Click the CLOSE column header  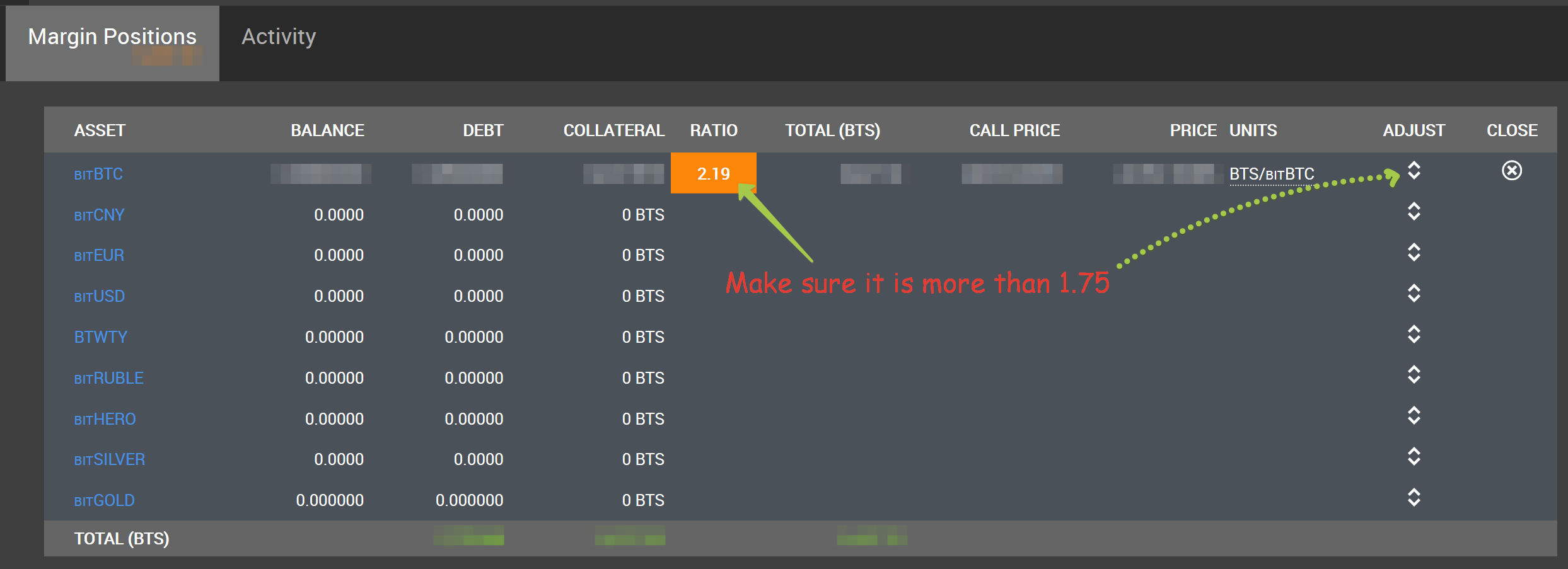(1513, 130)
